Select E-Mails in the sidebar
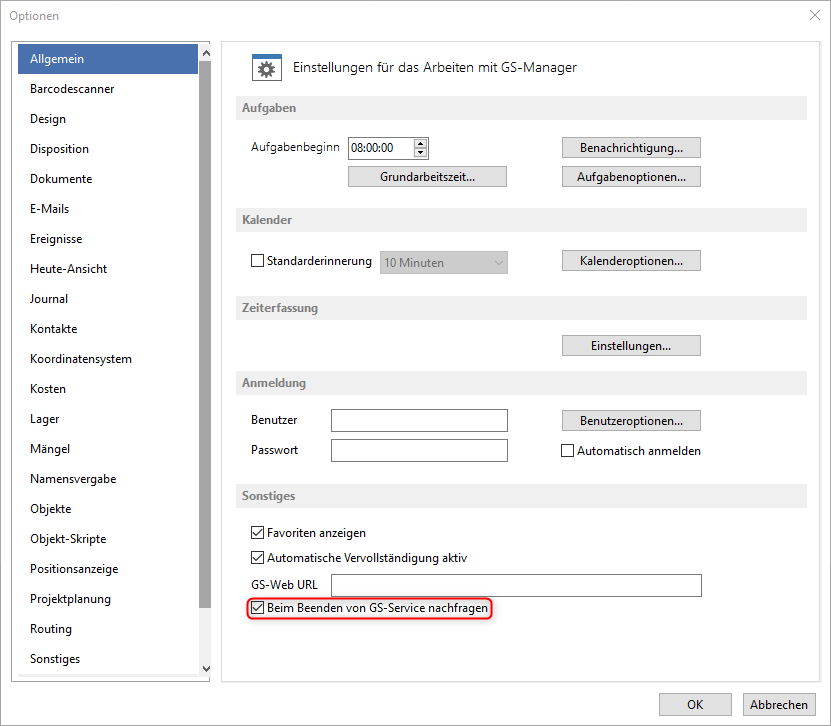 [108, 209]
